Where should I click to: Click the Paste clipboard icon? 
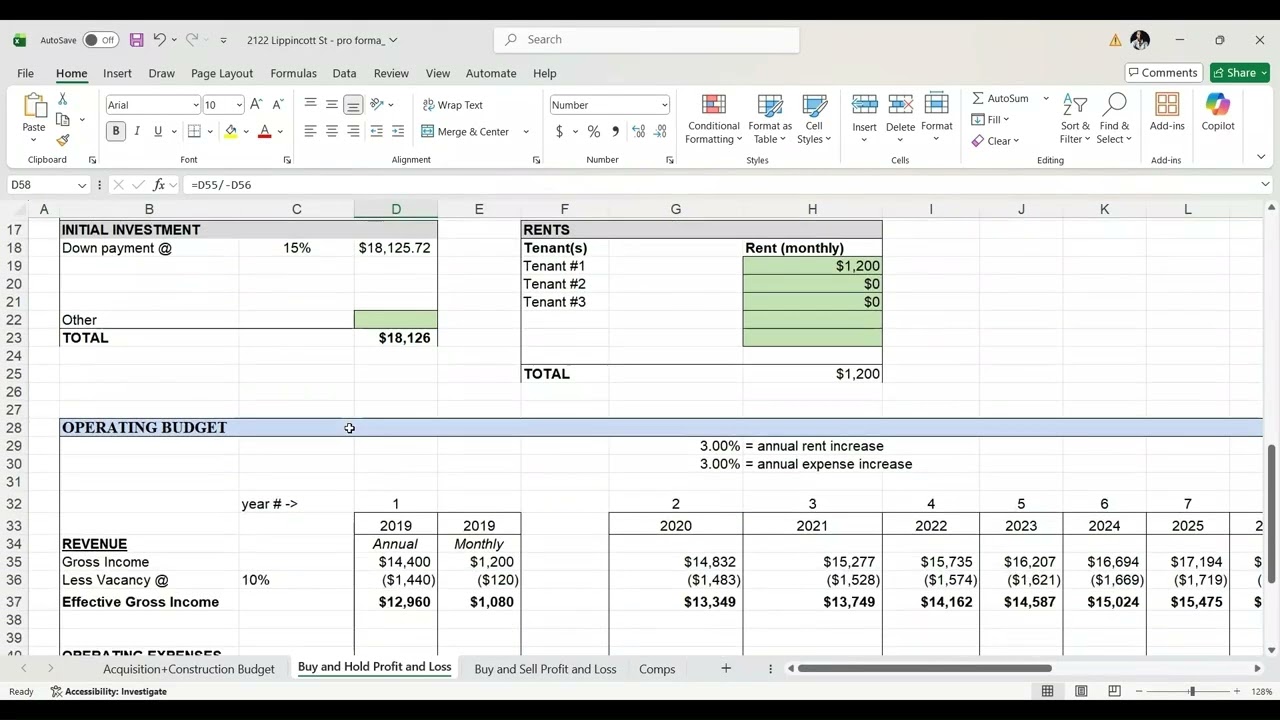click(x=34, y=106)
